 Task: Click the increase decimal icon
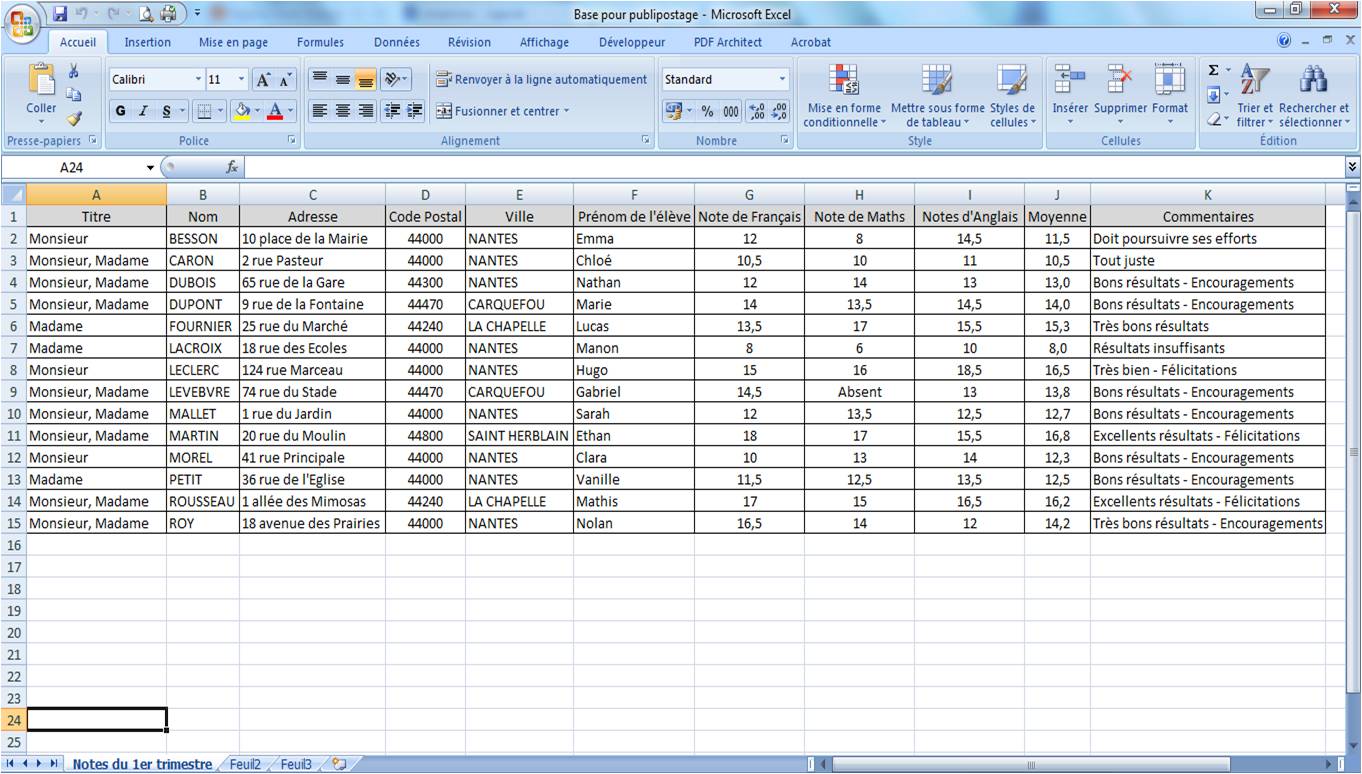click(x=756, y=112)
